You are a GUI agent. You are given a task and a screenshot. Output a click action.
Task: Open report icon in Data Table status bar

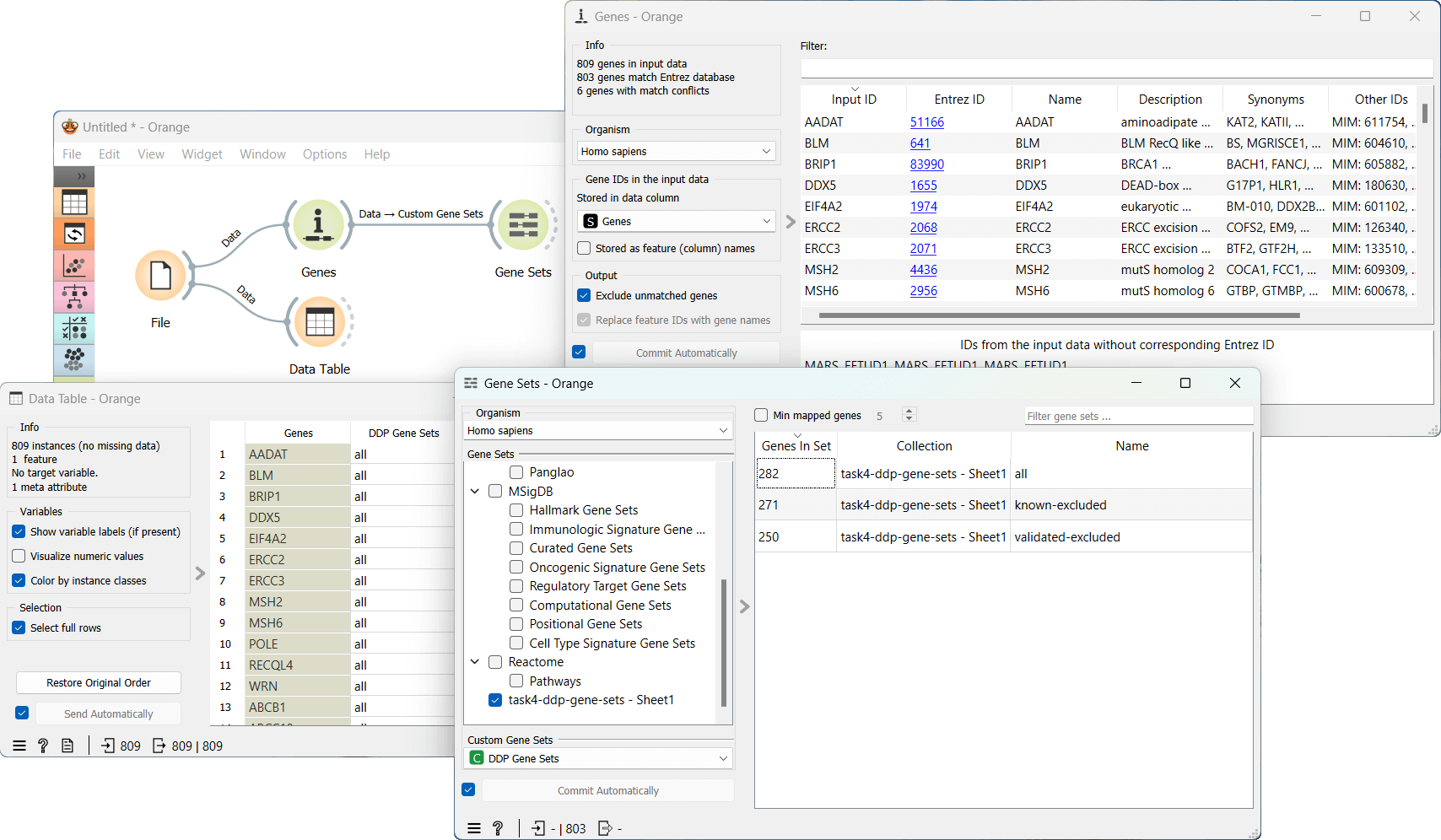coord(67,746)
